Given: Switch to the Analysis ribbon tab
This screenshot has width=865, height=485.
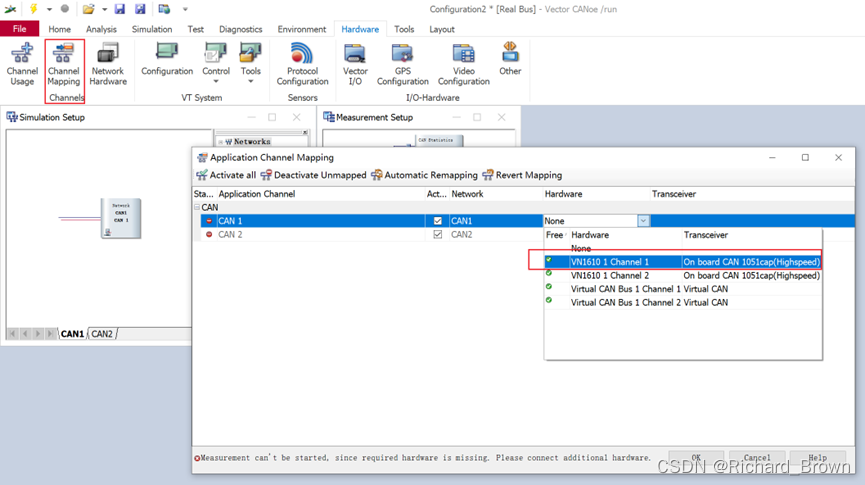Looking at the screenshot, I should [101, 29].
